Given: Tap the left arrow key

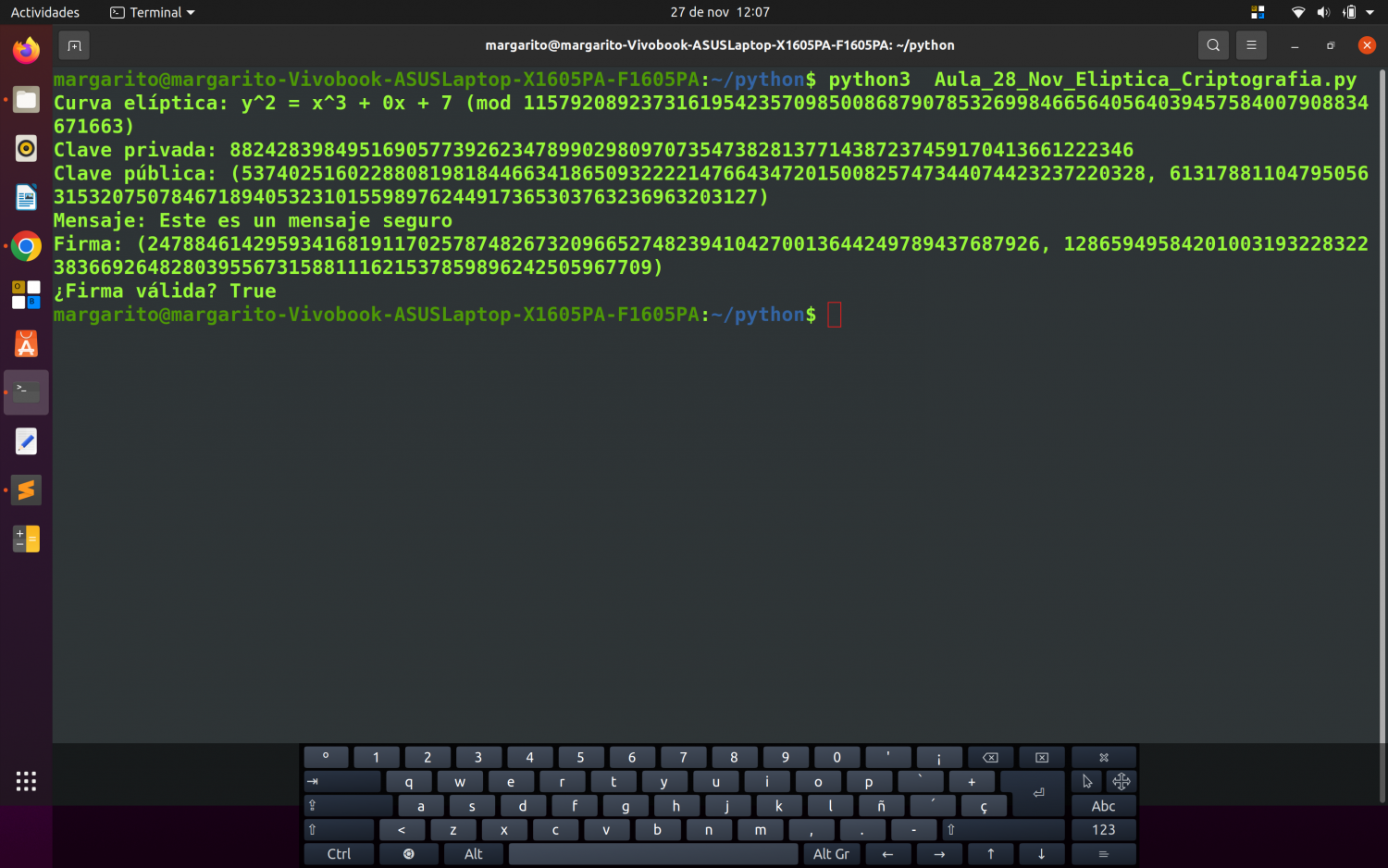Looking at the screenshot, I should pyautogui.click(x=887, y=853).
